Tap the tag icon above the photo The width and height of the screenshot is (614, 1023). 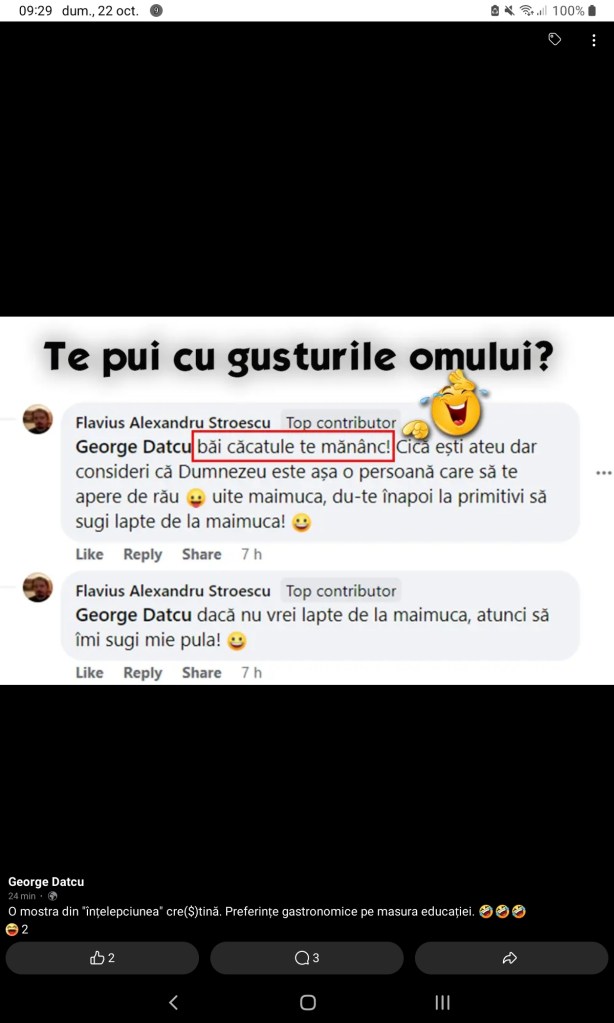pyautogui.click(x=555, y=40)
